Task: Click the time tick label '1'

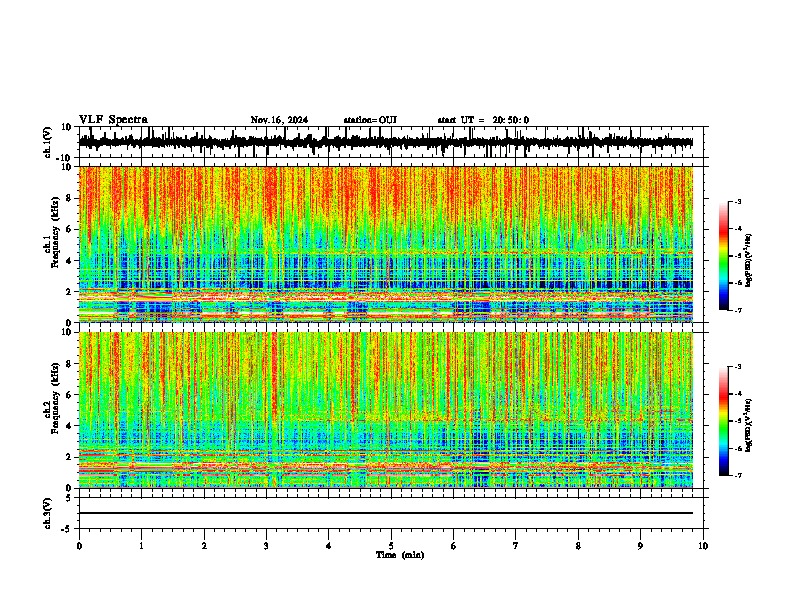Action: (x=141, y=546)
